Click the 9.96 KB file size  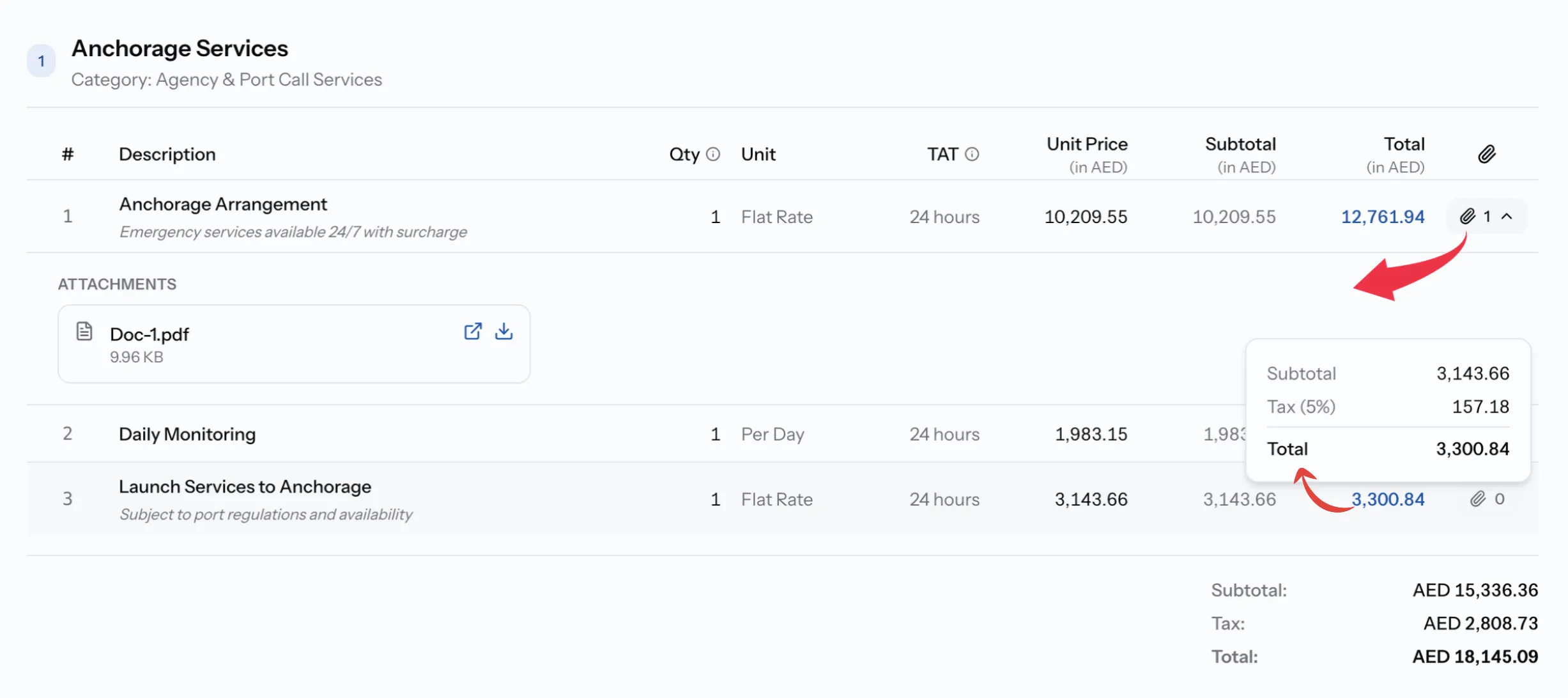tap(136, 357)
